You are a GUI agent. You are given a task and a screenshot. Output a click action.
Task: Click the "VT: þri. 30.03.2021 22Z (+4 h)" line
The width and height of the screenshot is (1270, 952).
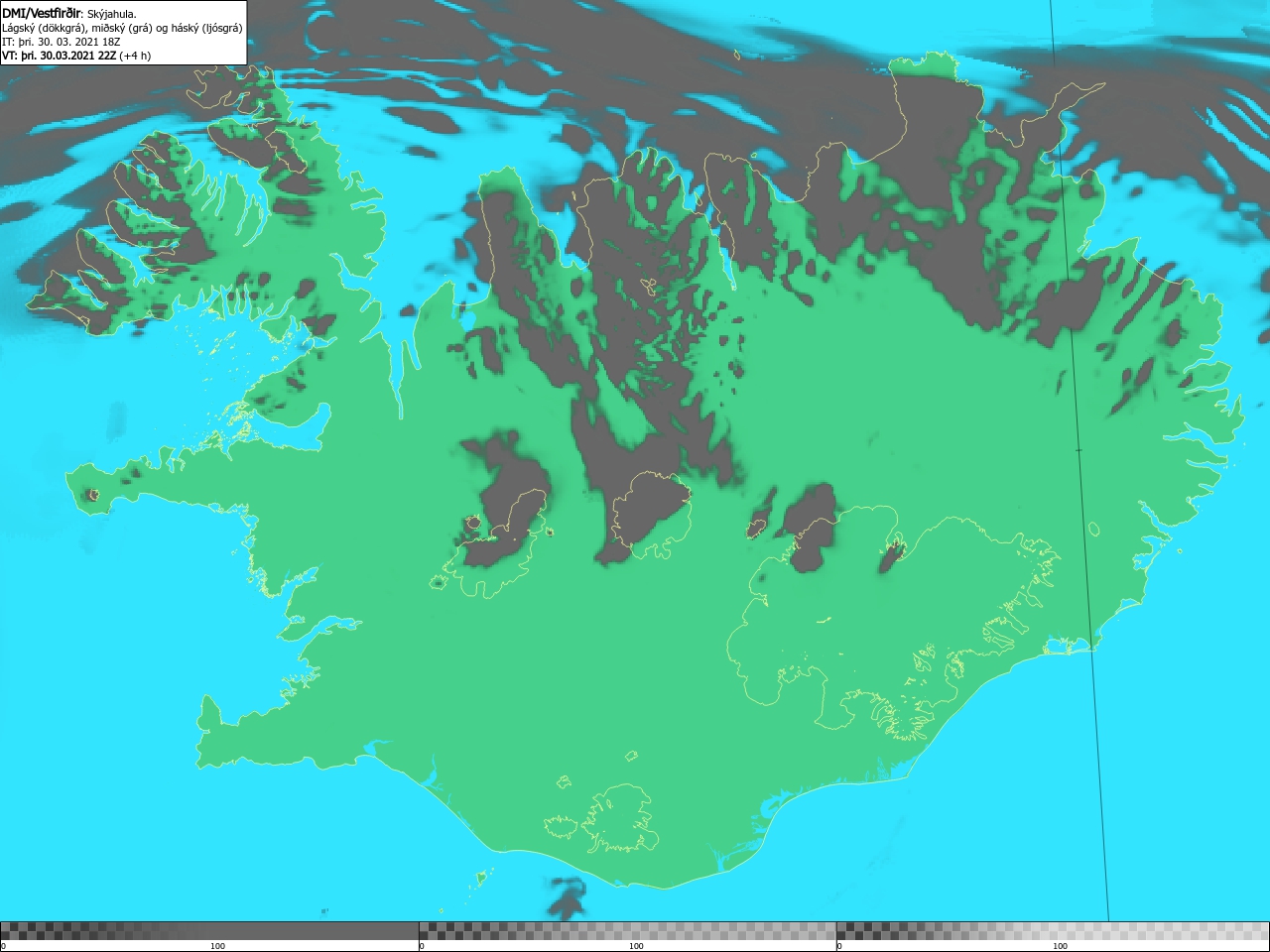(x=76, y=56)
